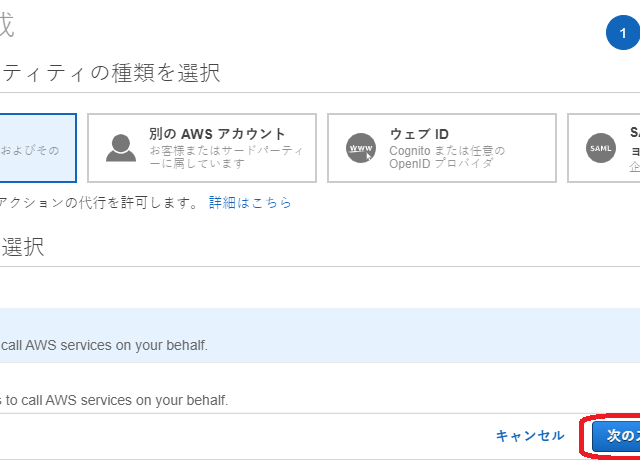
Task: Select the 別の AWS アカウント entity card
Action: click(202, 148)
